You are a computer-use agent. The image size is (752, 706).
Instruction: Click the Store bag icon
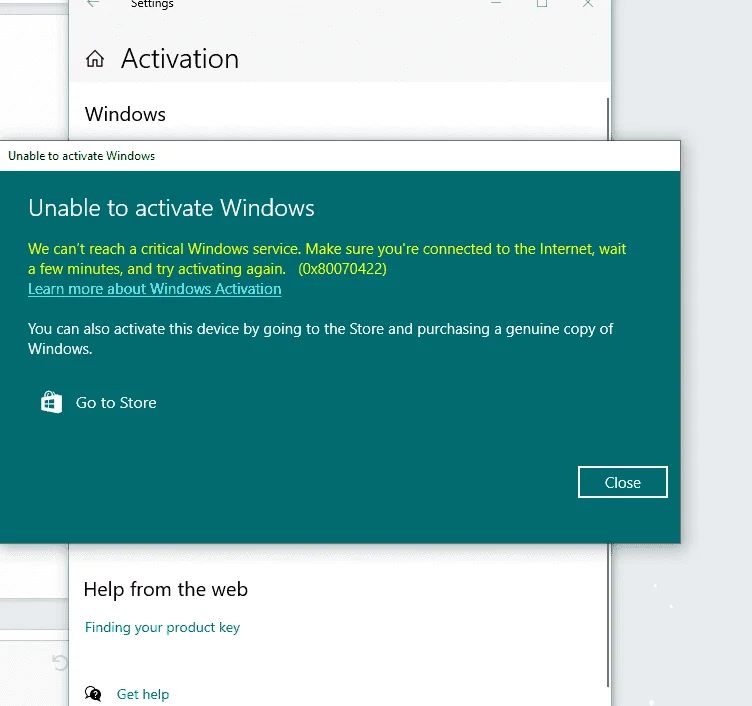51,402
